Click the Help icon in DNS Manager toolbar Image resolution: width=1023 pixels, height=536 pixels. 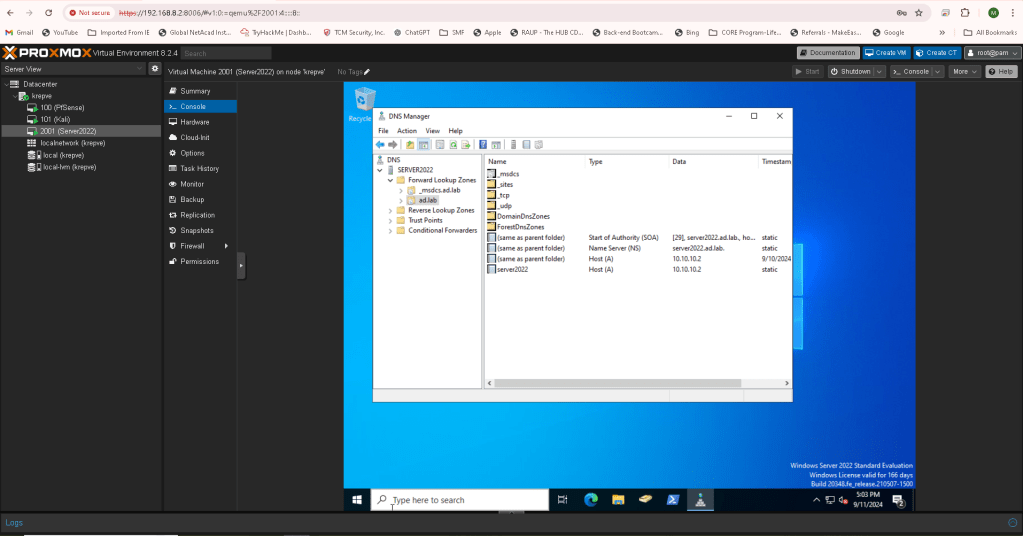pos(482,145)
